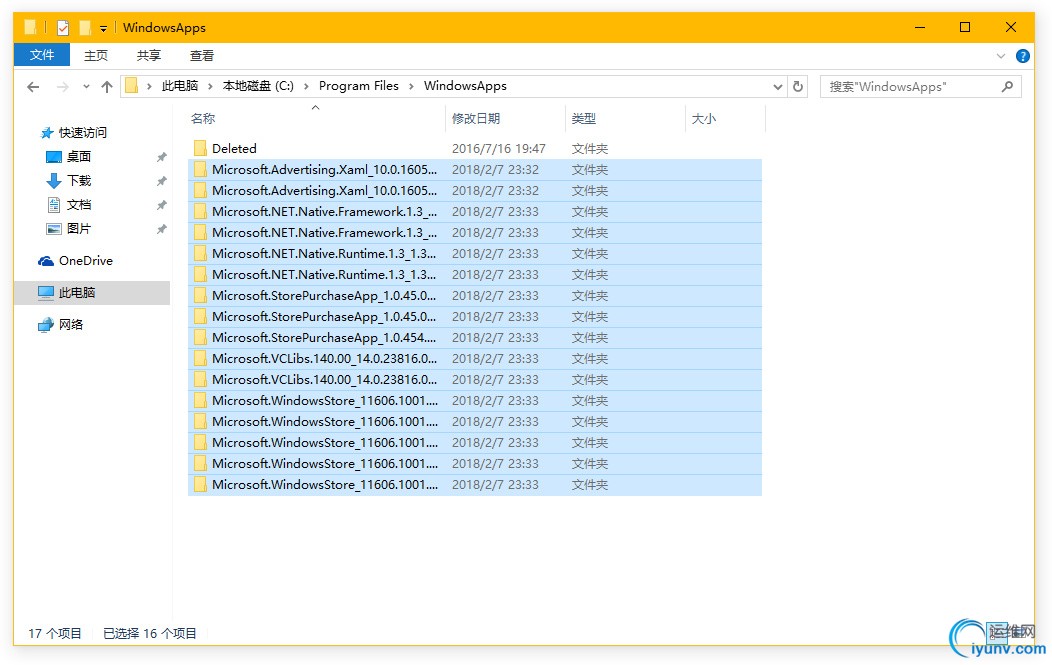Open OneDrive in the navigation pane
The height and width of the screenshot is (665, 1052).
pos(85,261)
